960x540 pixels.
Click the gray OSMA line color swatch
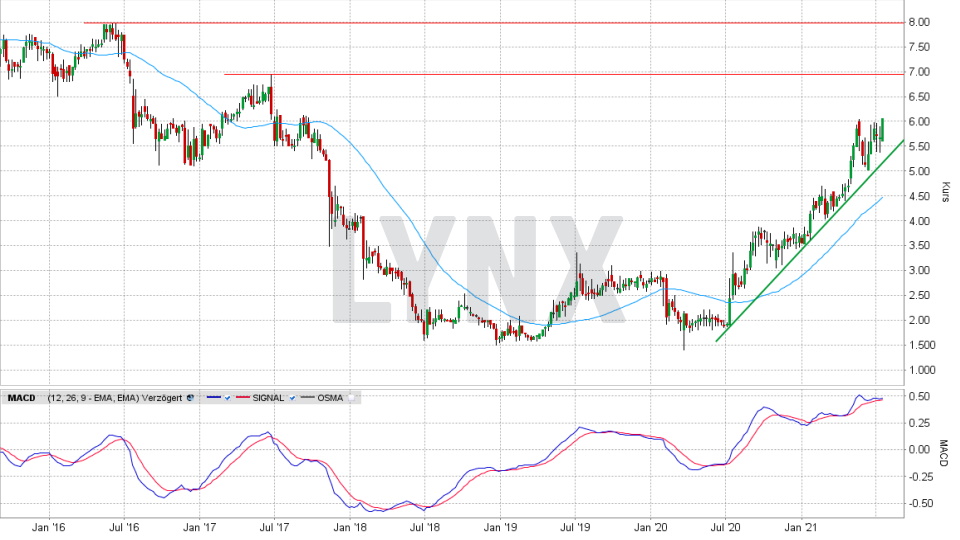point(307,397)
